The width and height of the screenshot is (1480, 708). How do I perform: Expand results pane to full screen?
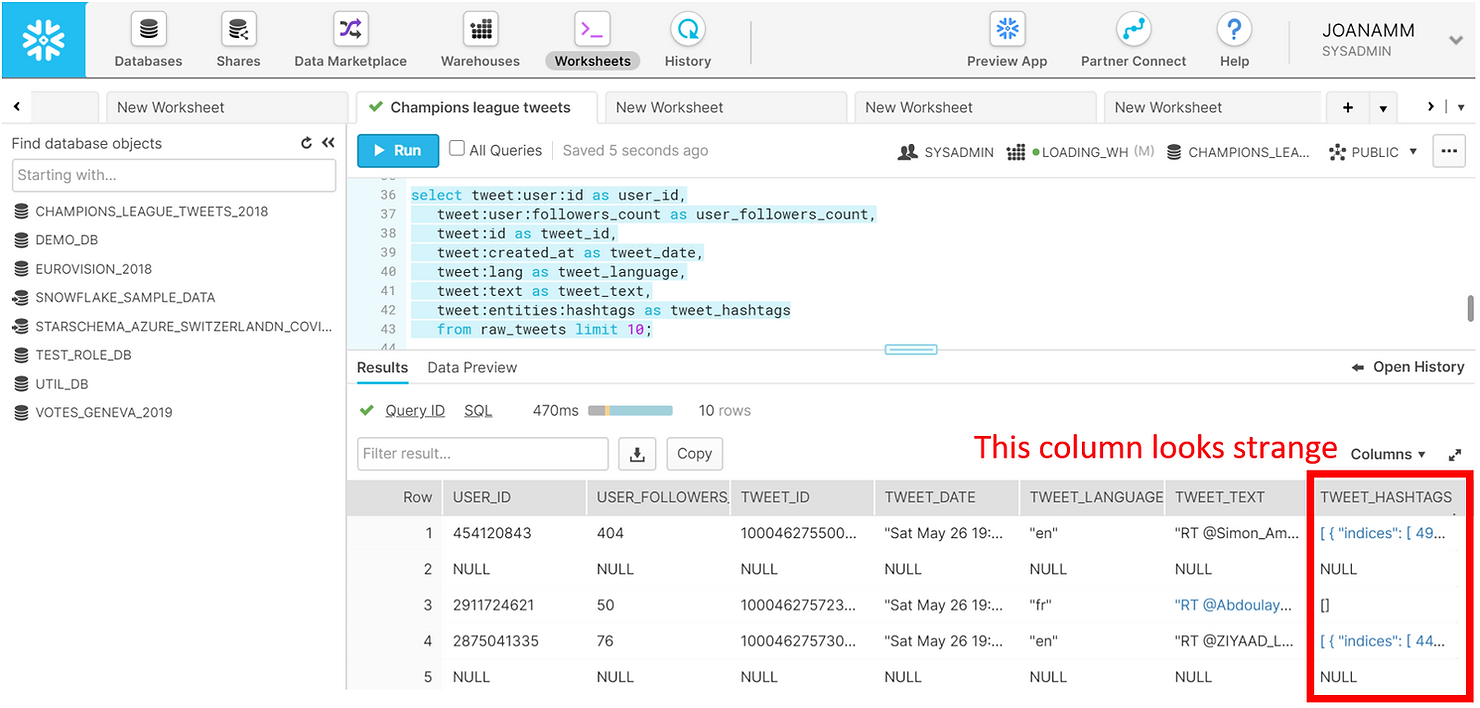tap(1456, 454)
